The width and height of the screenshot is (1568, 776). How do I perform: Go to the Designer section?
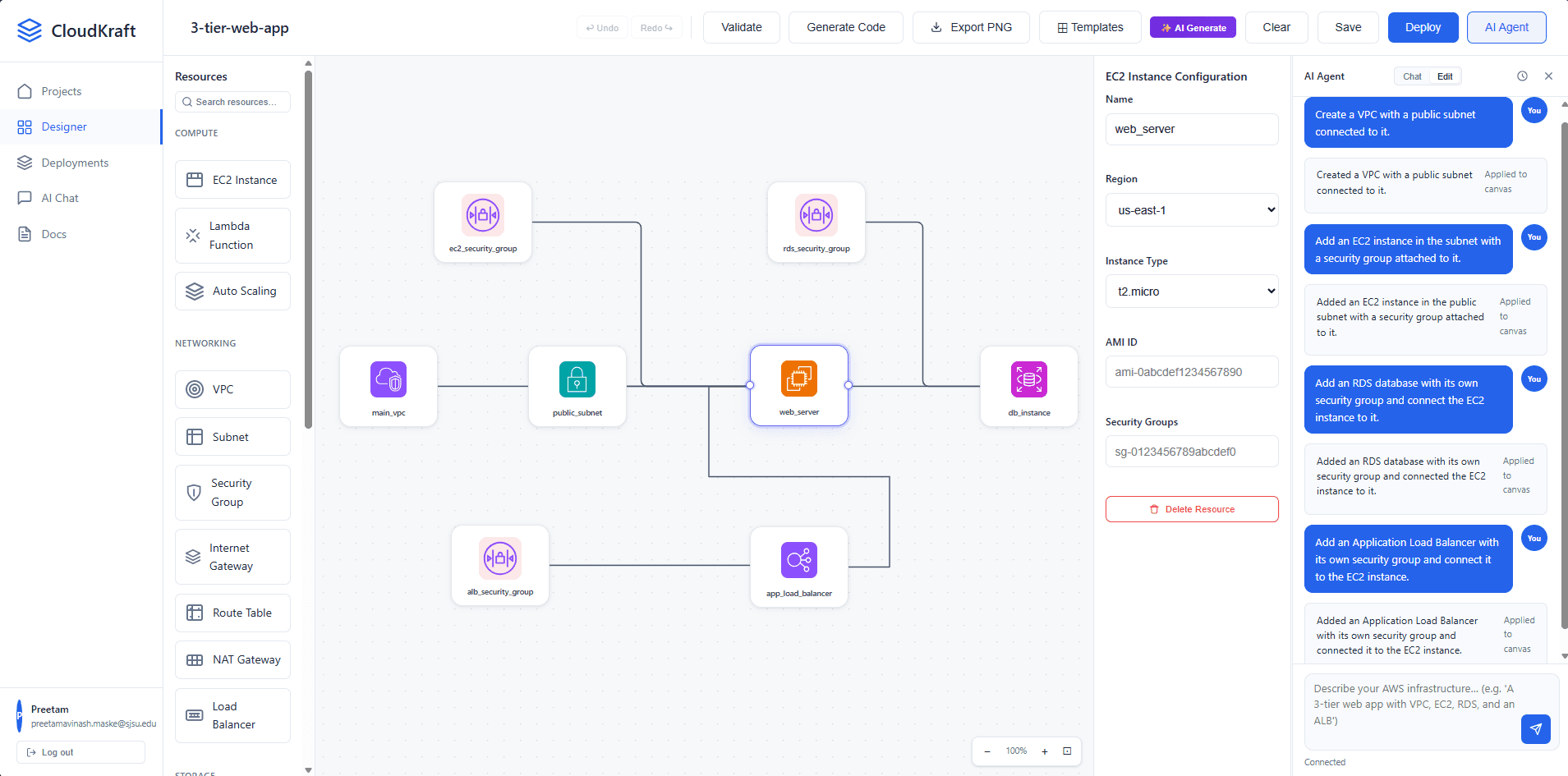[x=80, y=126]
